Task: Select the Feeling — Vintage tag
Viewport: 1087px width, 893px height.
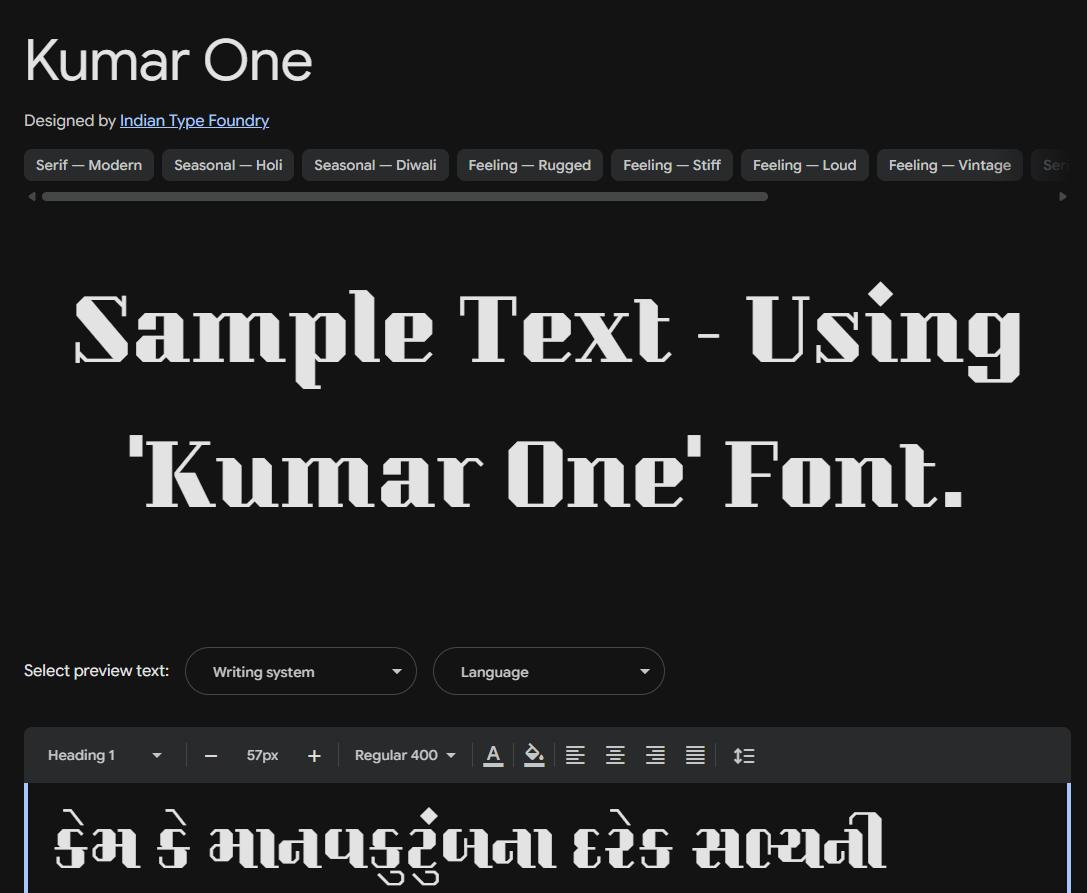Action: (x=950, y=165)
